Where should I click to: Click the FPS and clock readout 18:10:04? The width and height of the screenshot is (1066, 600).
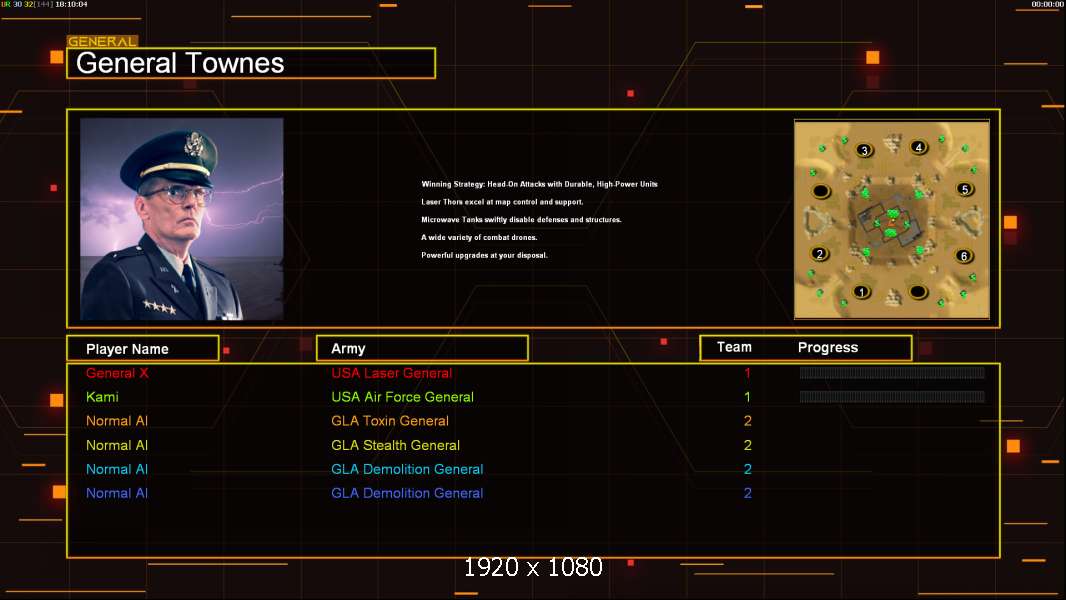click(44, 4)
